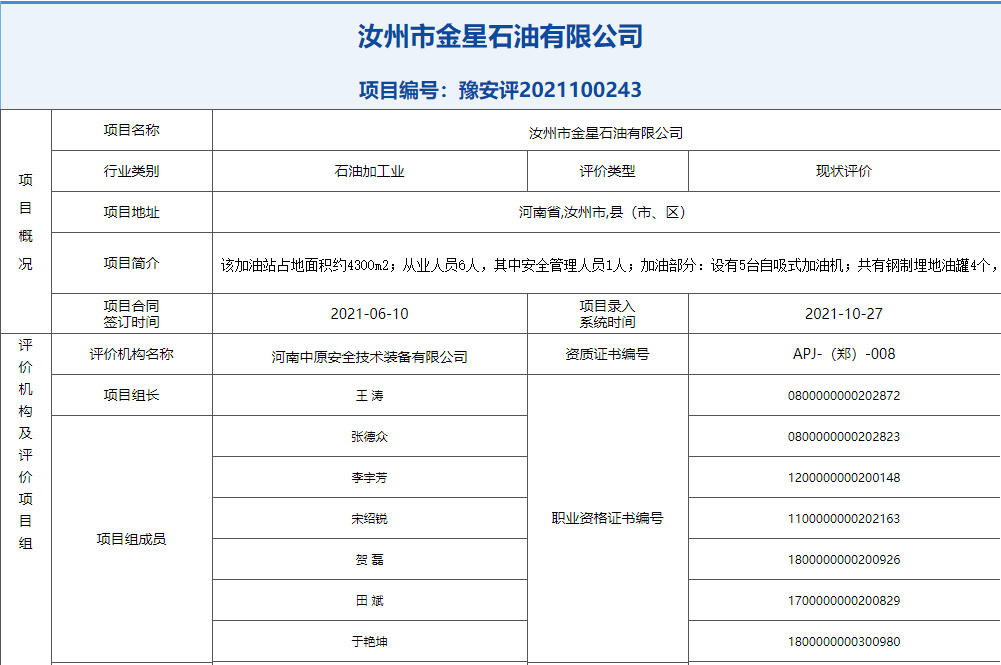Screen dimensions: 1001x665
Task: Click the 项目简介 label
Action: 132,263
